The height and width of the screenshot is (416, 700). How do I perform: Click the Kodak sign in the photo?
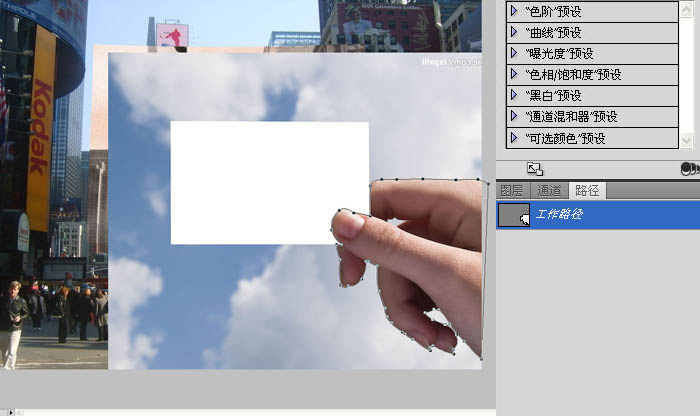coord(41,130)
